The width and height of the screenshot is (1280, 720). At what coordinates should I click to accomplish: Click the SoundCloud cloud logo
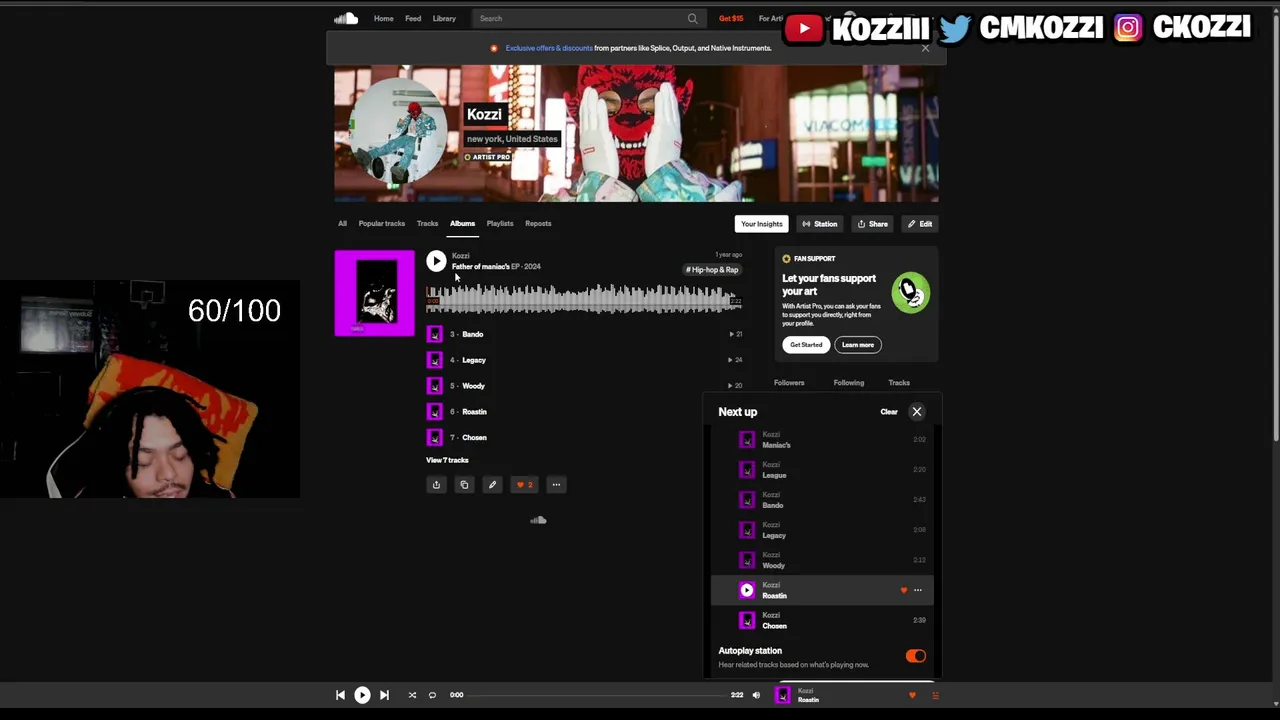[x=346, y=18]
